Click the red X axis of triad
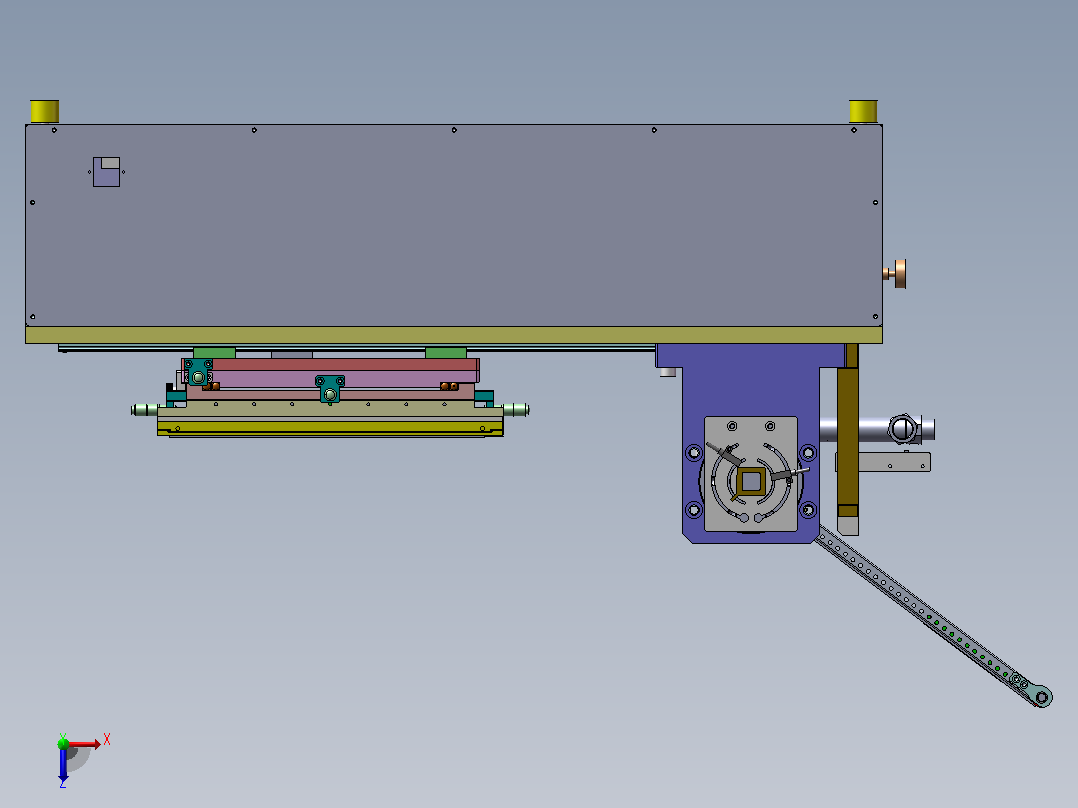Image resolution: width=1078 pixels, height=808 pixels. point(85,744)
